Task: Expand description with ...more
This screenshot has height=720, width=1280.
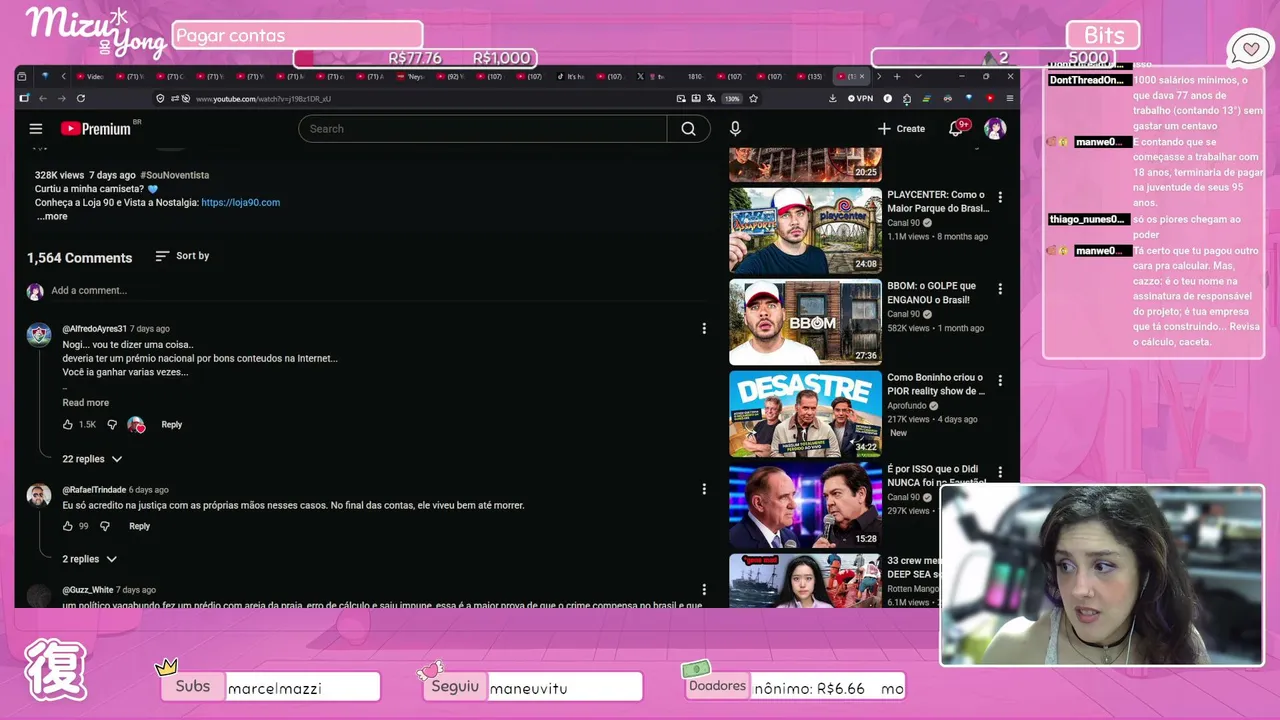Action: tap(52, 217)
